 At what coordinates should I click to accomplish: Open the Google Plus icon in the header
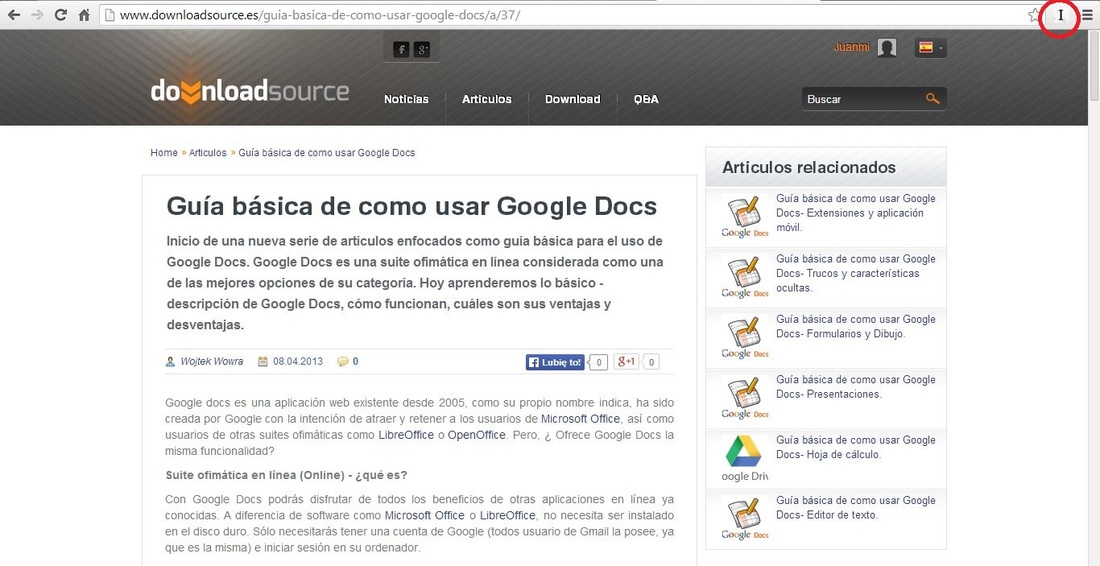pyautogui.click(x=422, y=49)
